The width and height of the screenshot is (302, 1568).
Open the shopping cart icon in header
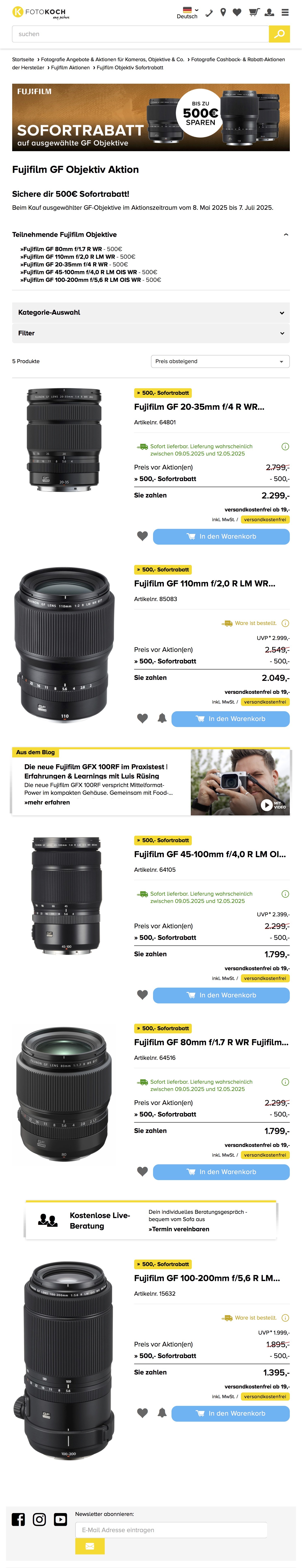tap(253, 12)
